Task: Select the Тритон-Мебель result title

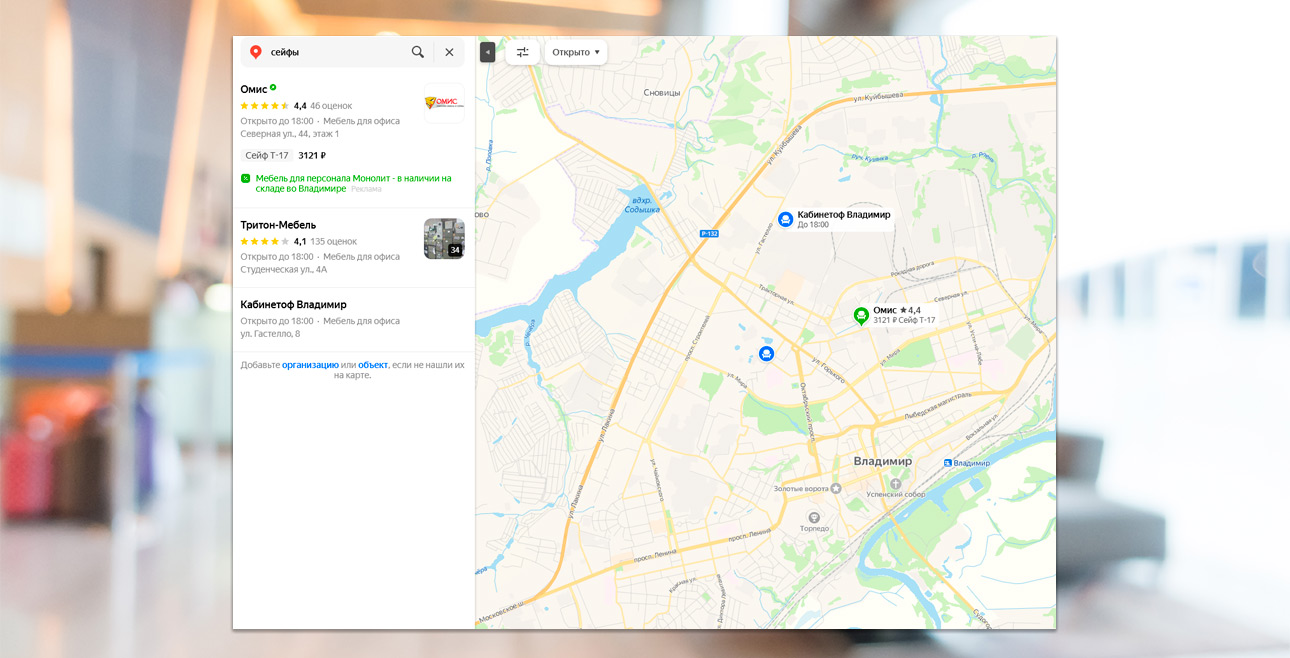Action: pyautogui.click(x=278, y=225)
